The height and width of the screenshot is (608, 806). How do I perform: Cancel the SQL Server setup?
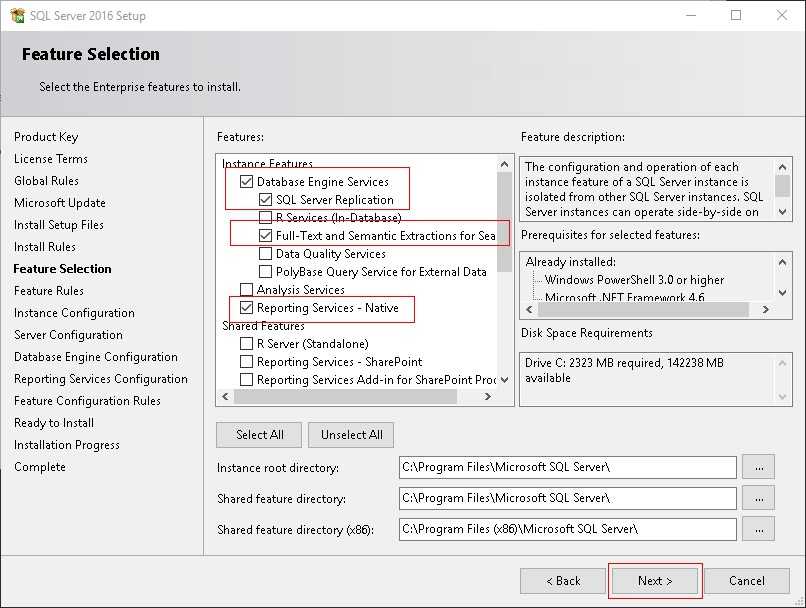coord(747,581)
